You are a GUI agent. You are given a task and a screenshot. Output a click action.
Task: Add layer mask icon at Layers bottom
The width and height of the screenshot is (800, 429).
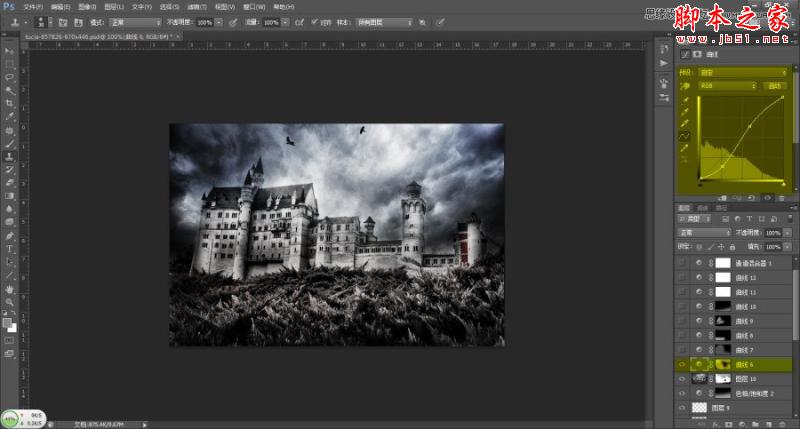click(729, 424)
